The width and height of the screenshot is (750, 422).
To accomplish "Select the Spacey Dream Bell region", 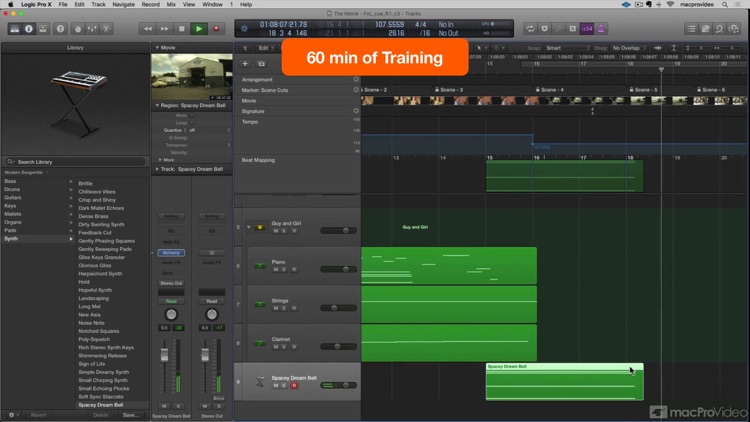I will tap(564, 382).
